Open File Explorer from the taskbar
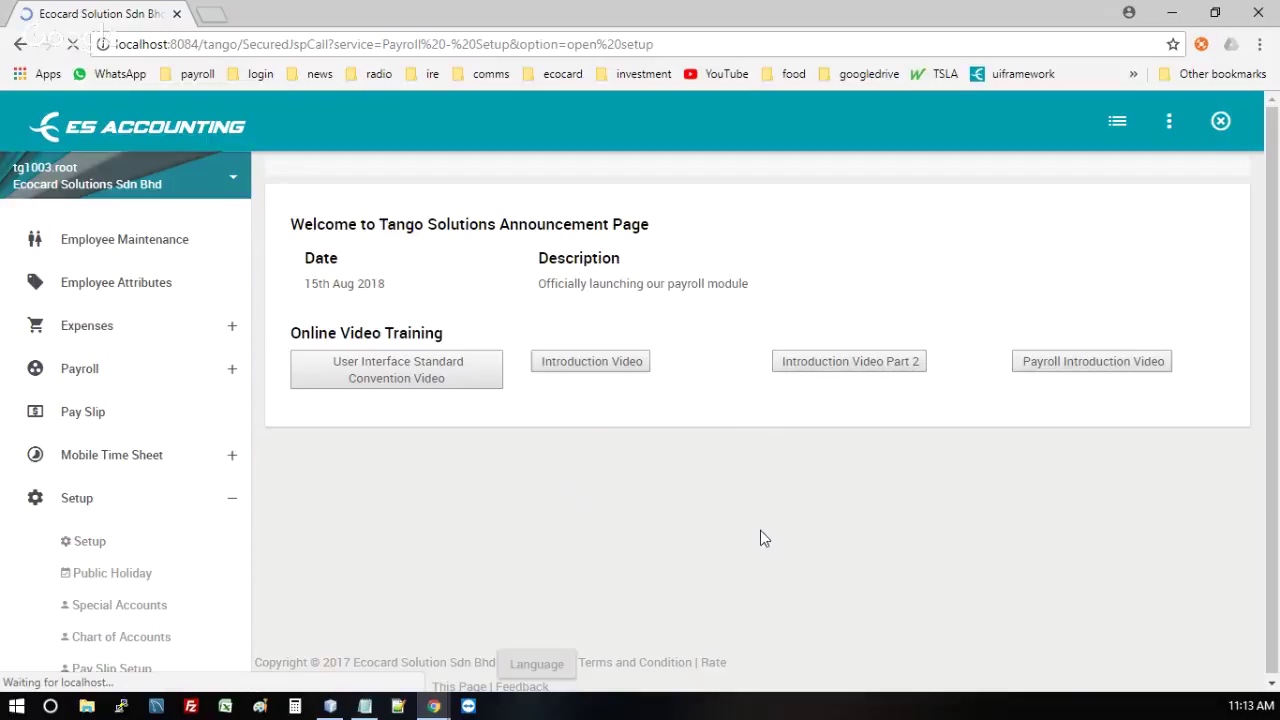 (x=87, y=706)
